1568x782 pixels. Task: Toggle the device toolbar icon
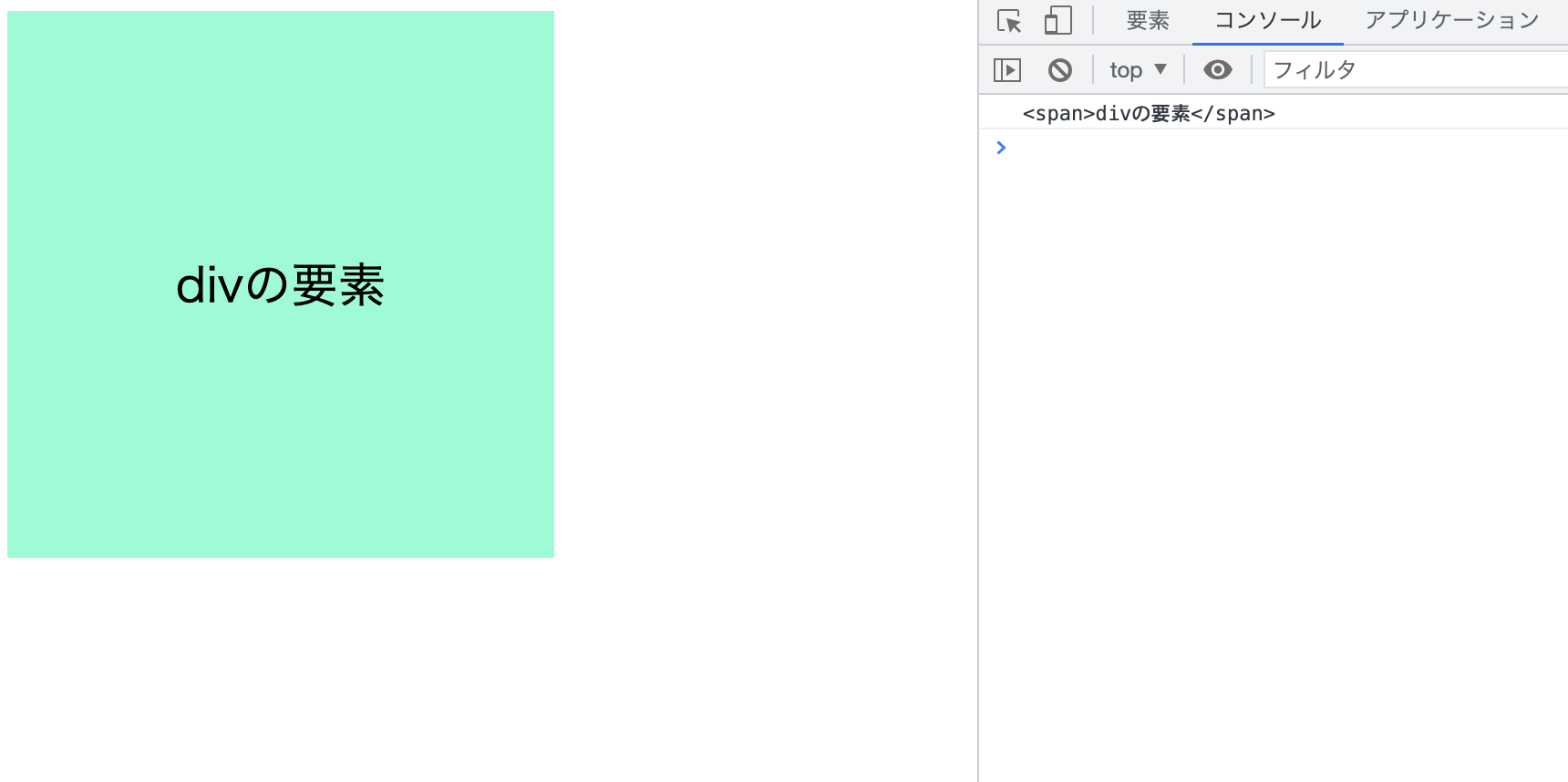pos(1057,20)
